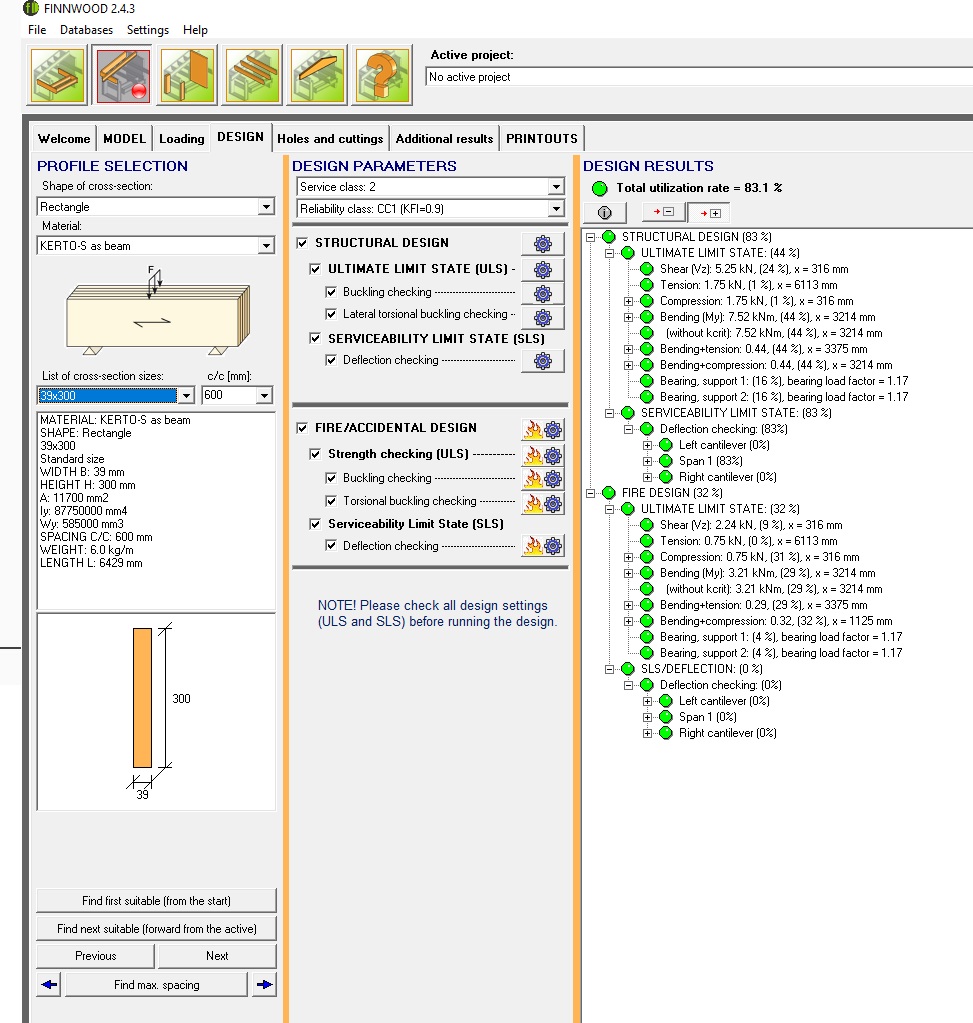Uncheck Lateral torsional buckling checking
This screenshot has height=1023, width=973.
[x=331, y=314]
